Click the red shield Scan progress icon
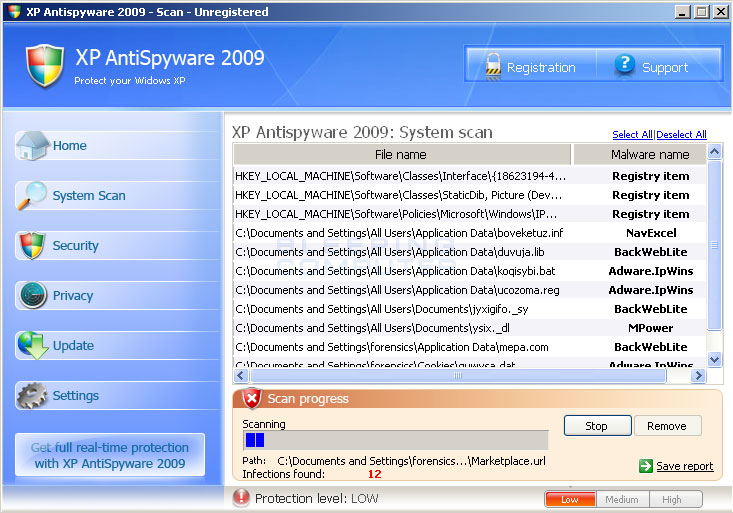This screenshot has height=513, width=733. pyautogui.click(x=252, y=398)
